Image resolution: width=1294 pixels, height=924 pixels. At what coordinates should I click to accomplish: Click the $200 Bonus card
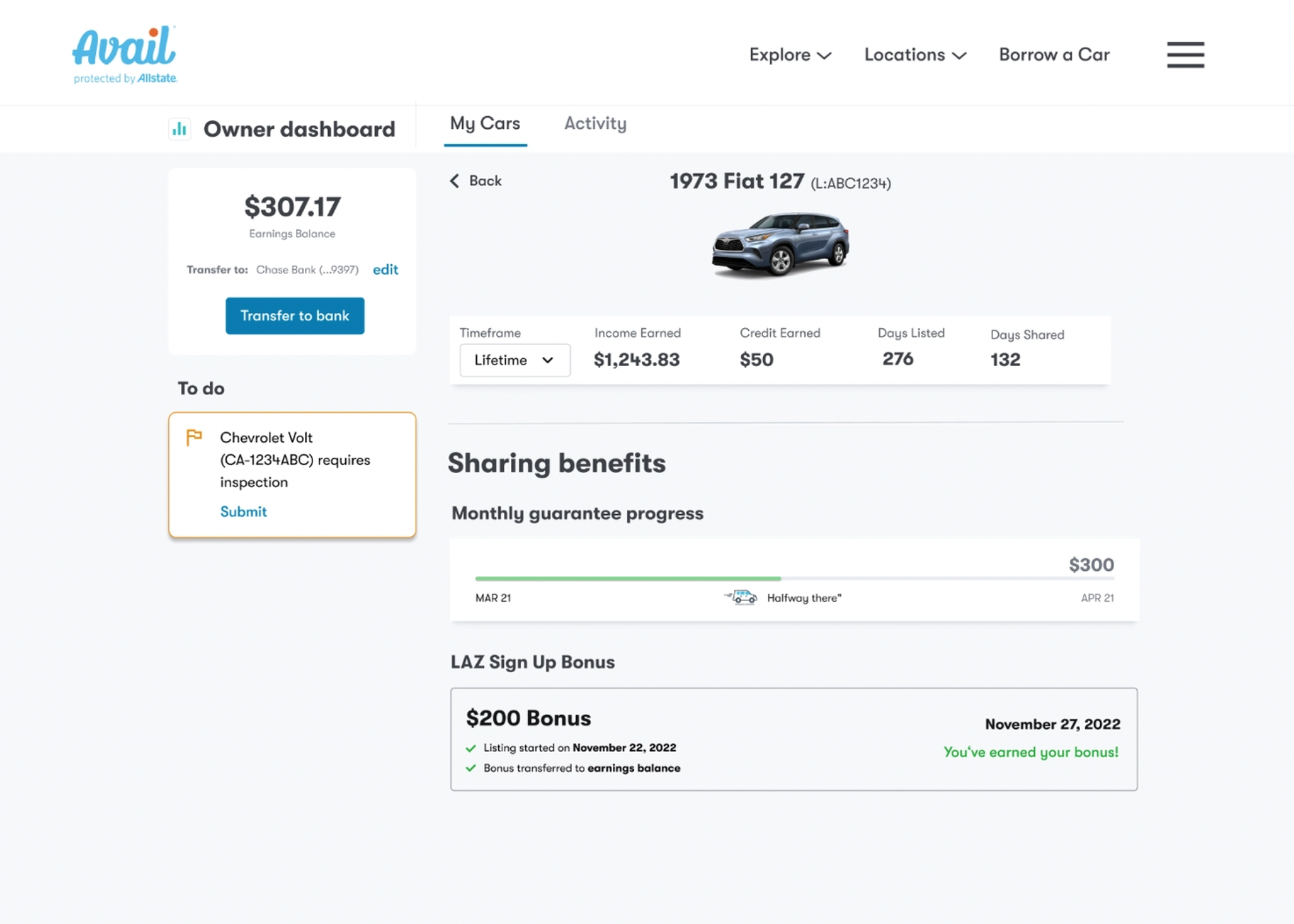point(793,739)
